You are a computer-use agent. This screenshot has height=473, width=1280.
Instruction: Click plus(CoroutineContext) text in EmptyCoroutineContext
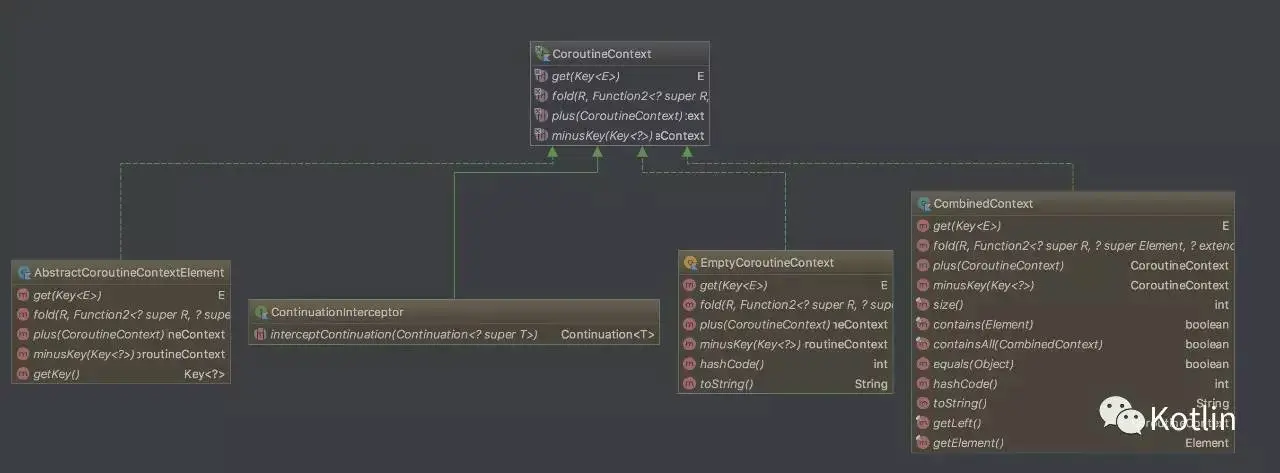(766, 325)
